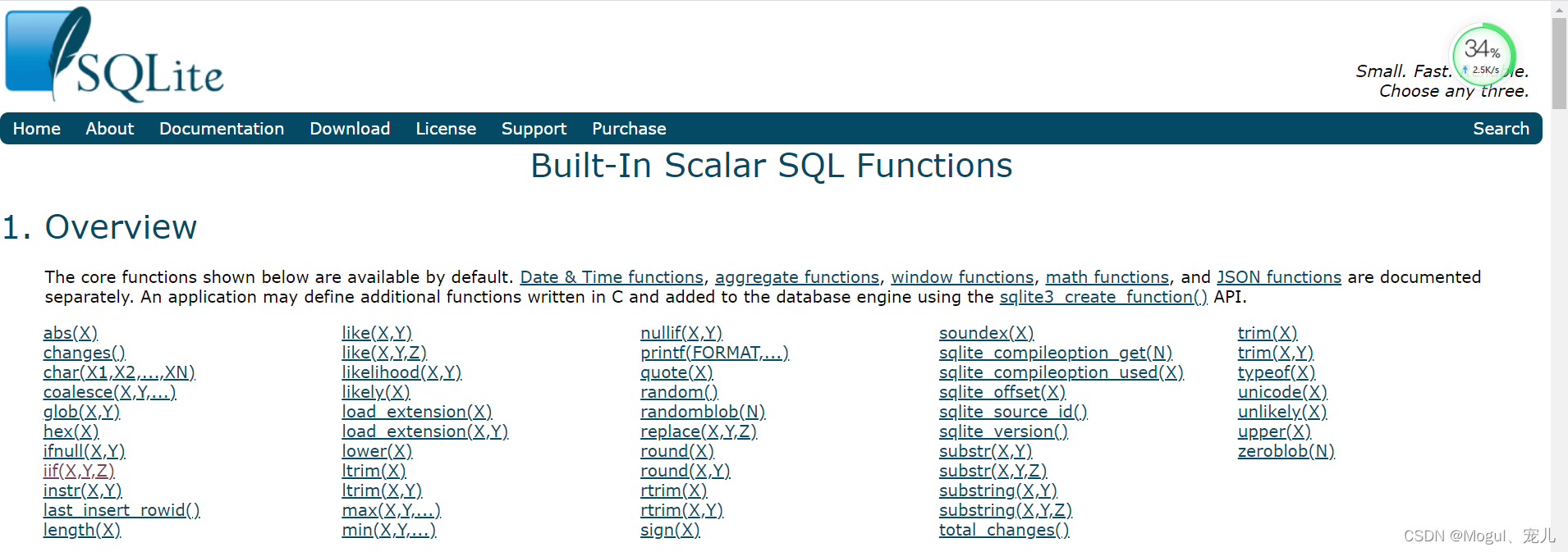Viewport: 1568px width, 552px height.
Task: Click the quote(X) link
Action: pos(677,372)
